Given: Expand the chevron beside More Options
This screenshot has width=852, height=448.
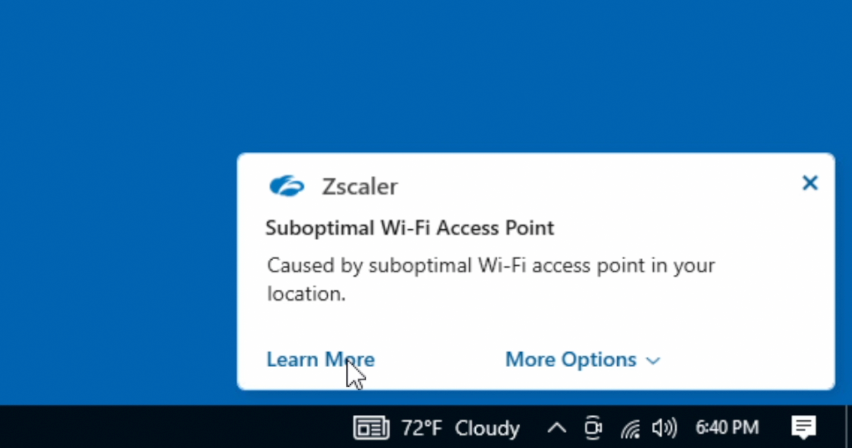Looking at the screenshot, I should 653,361.
